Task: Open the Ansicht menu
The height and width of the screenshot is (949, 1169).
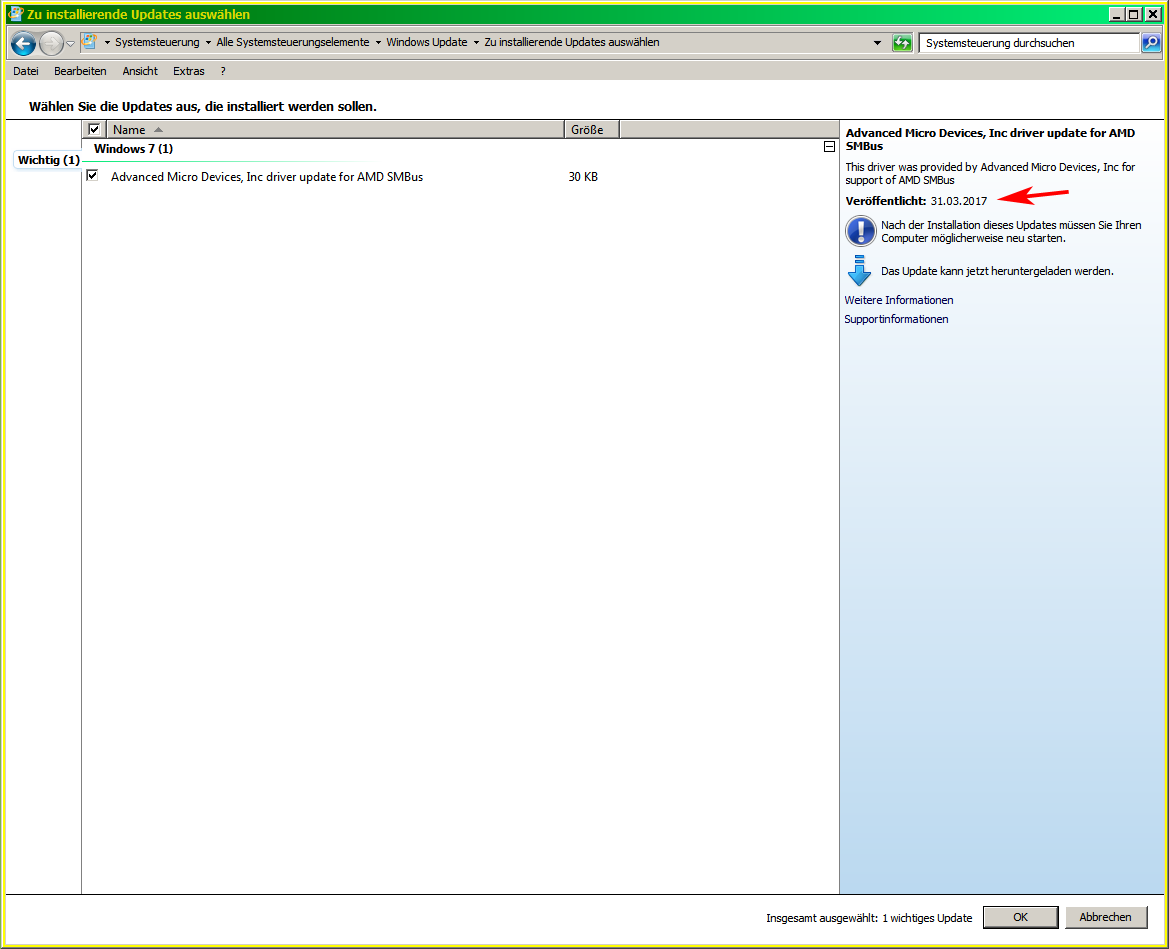Action: tap(140, 71)
